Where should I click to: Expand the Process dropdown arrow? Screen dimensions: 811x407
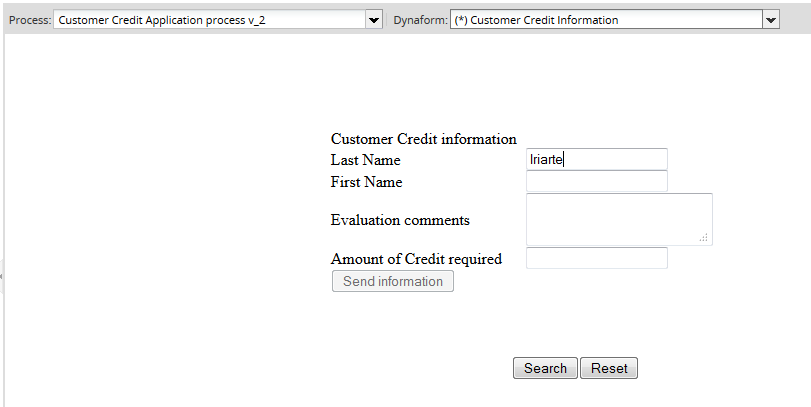pos(374,20)
